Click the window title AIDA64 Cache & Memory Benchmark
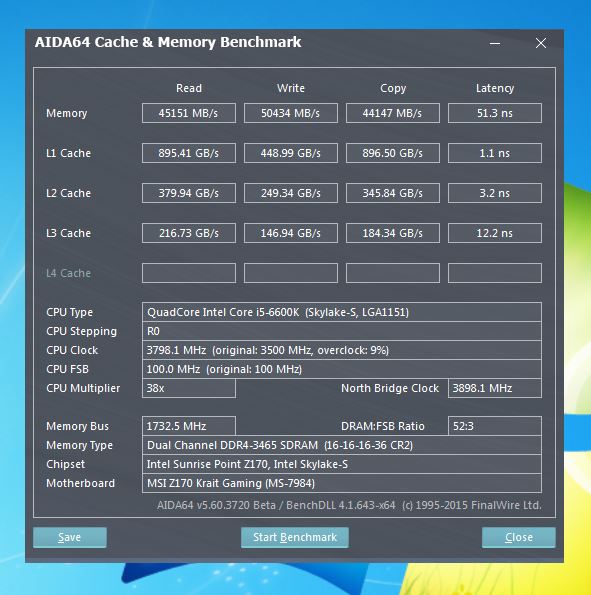Viewport: 591px width, 595px height. (x=168, y=42)
